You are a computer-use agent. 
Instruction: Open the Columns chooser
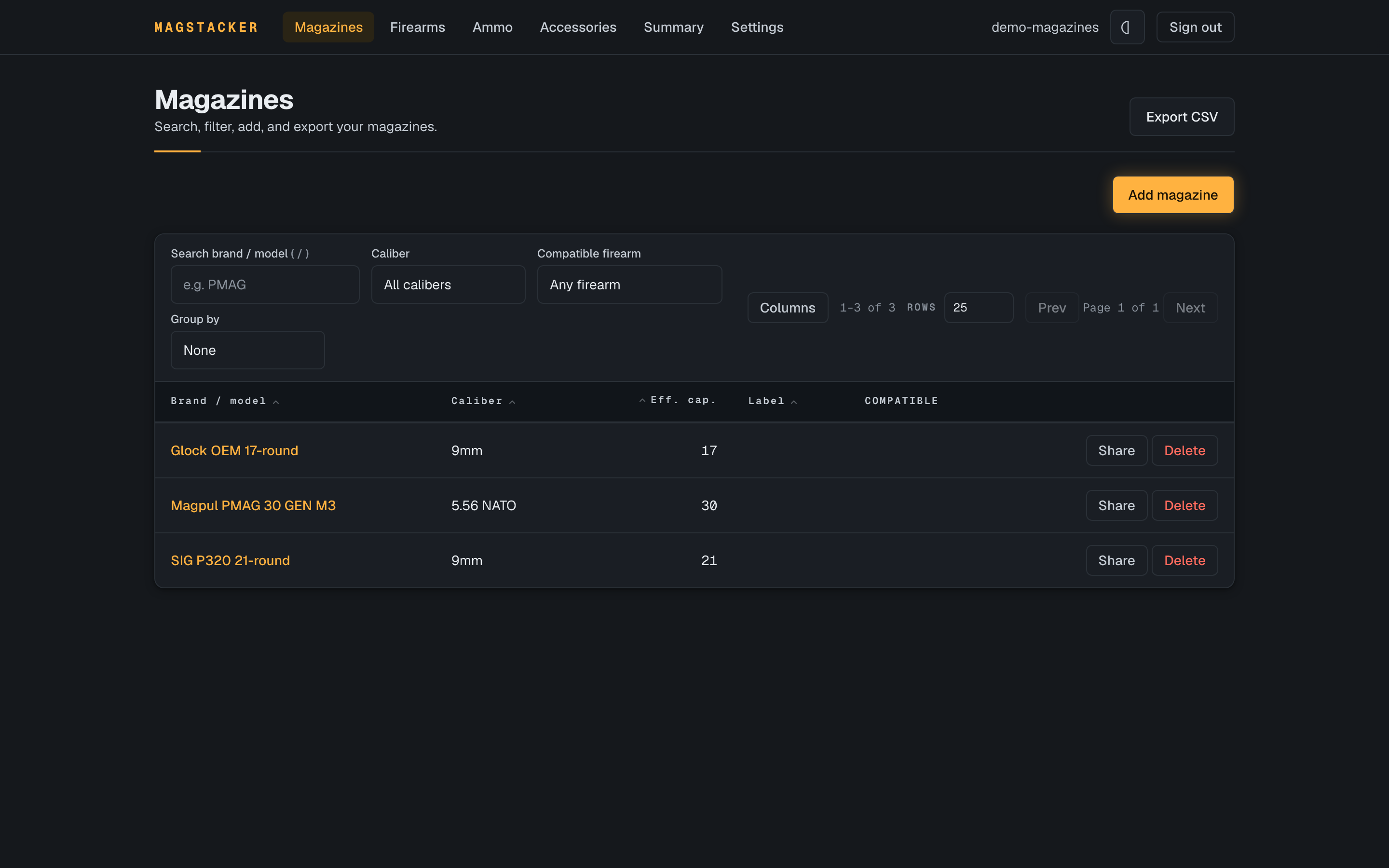[788, 308]
